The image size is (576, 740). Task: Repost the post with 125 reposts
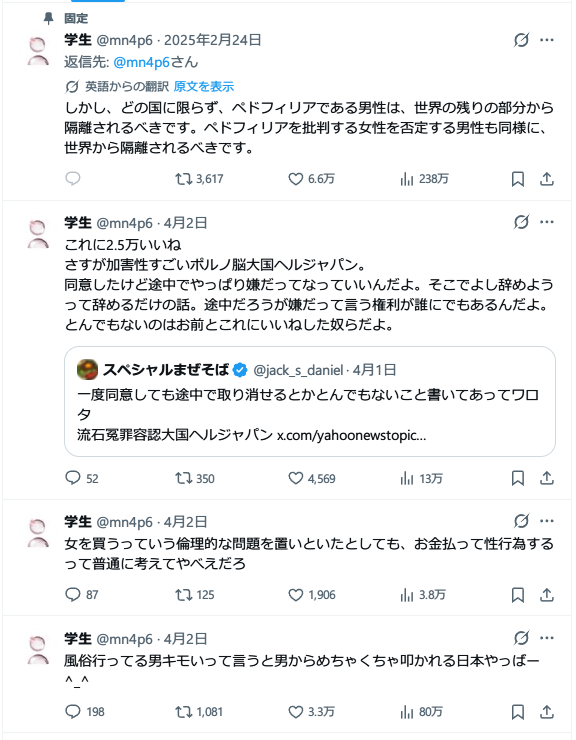[195, 595]
